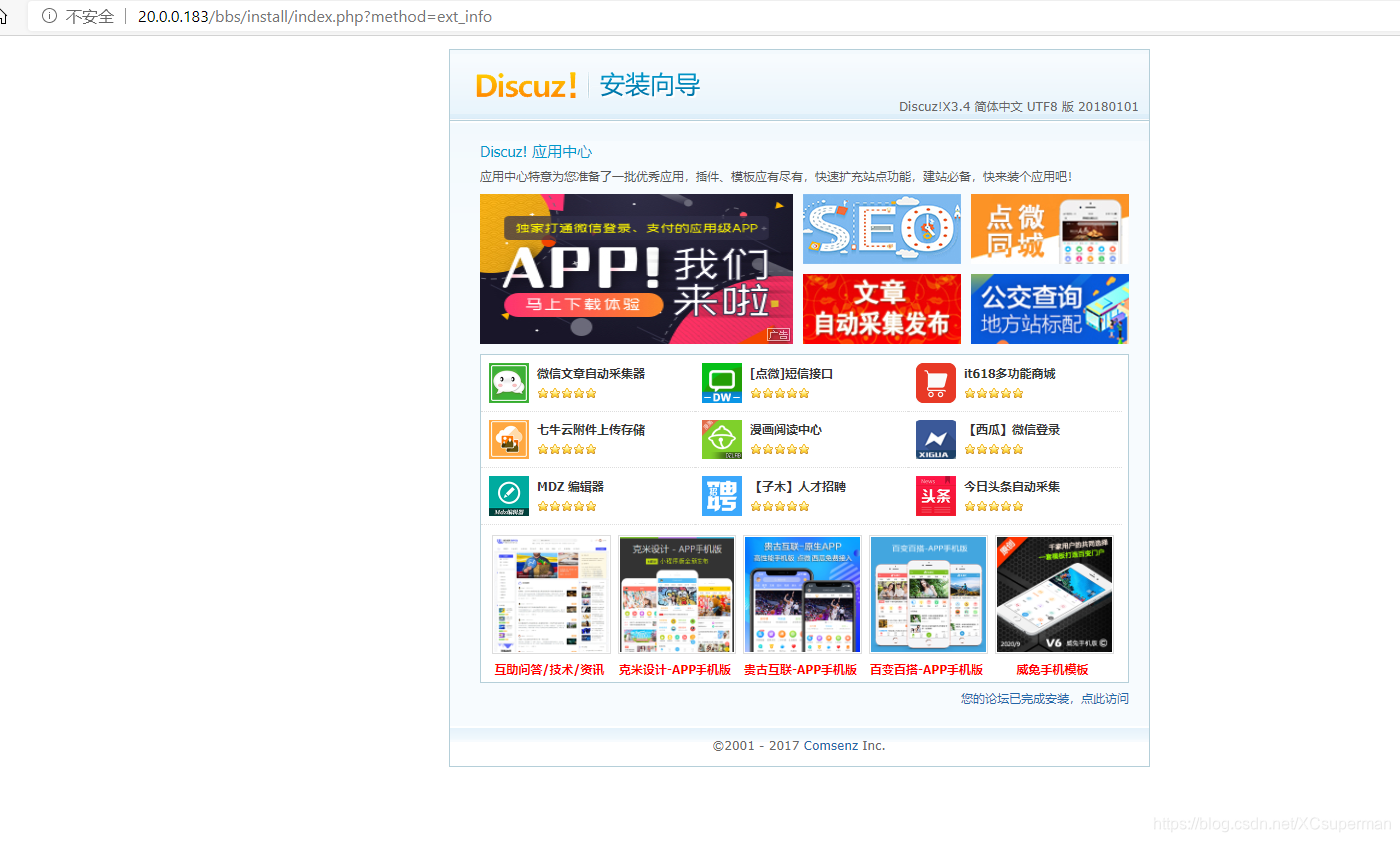Click the [点微]短信接口 title link
1400x842 pixels.
coord(791,374)
